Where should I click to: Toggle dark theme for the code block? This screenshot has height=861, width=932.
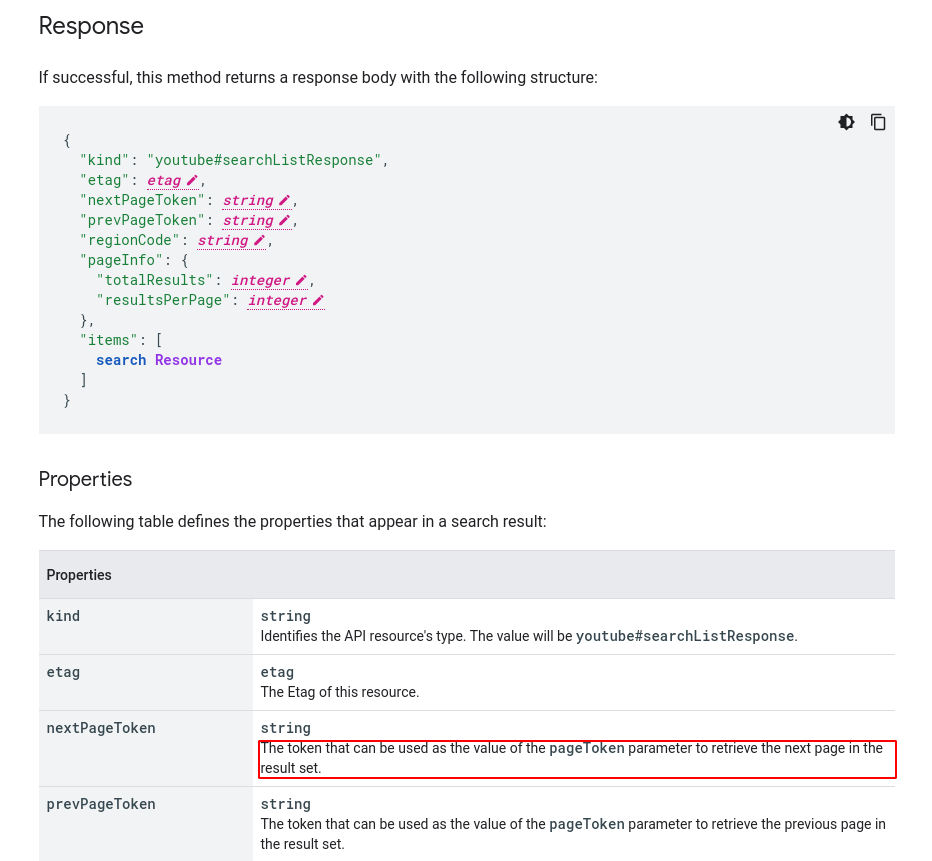coord(846,122)
